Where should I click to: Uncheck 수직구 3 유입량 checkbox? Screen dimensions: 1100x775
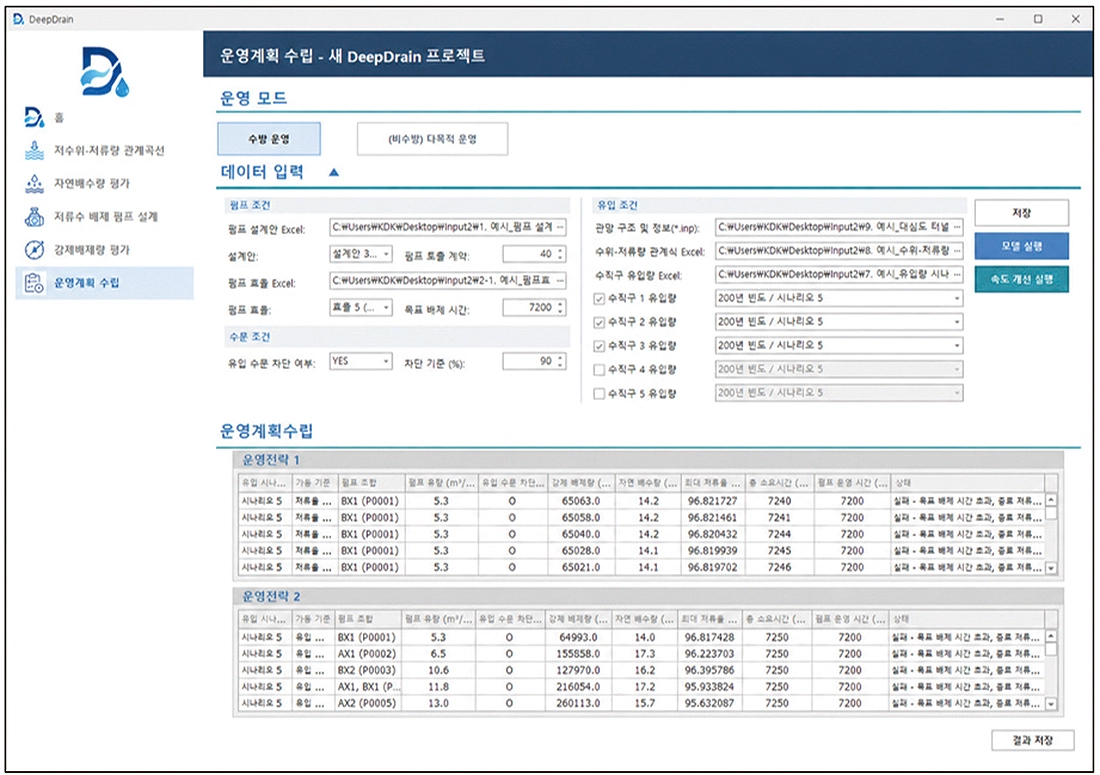pos(599,346)
